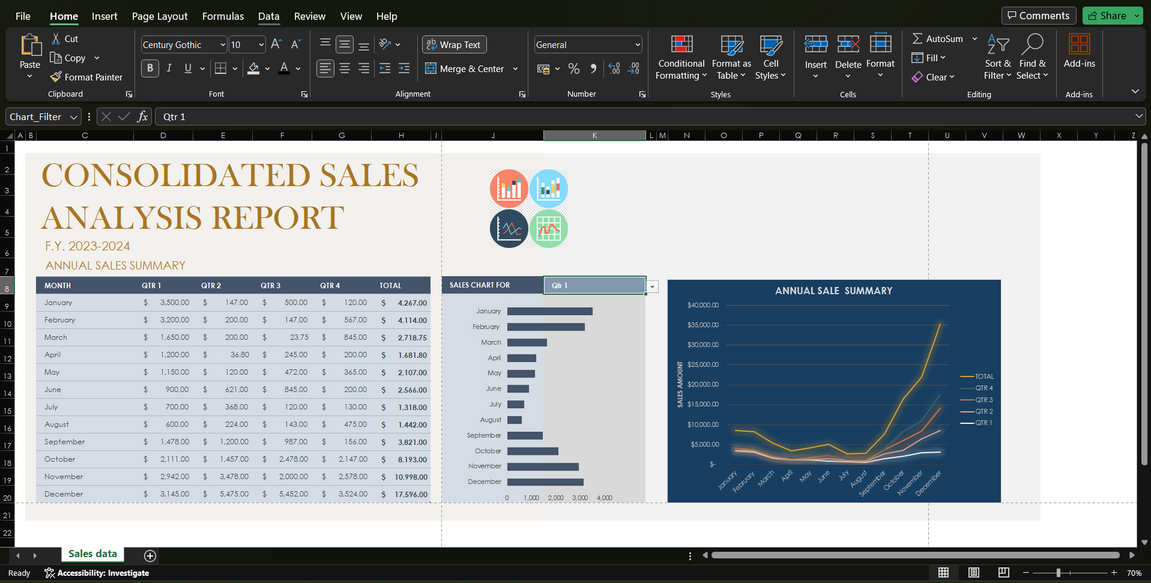Click Accessibility: Investigate in status bar
The height and width of the screenshot is (583, 1151).
pyautogui.click(x=97, y=573)
